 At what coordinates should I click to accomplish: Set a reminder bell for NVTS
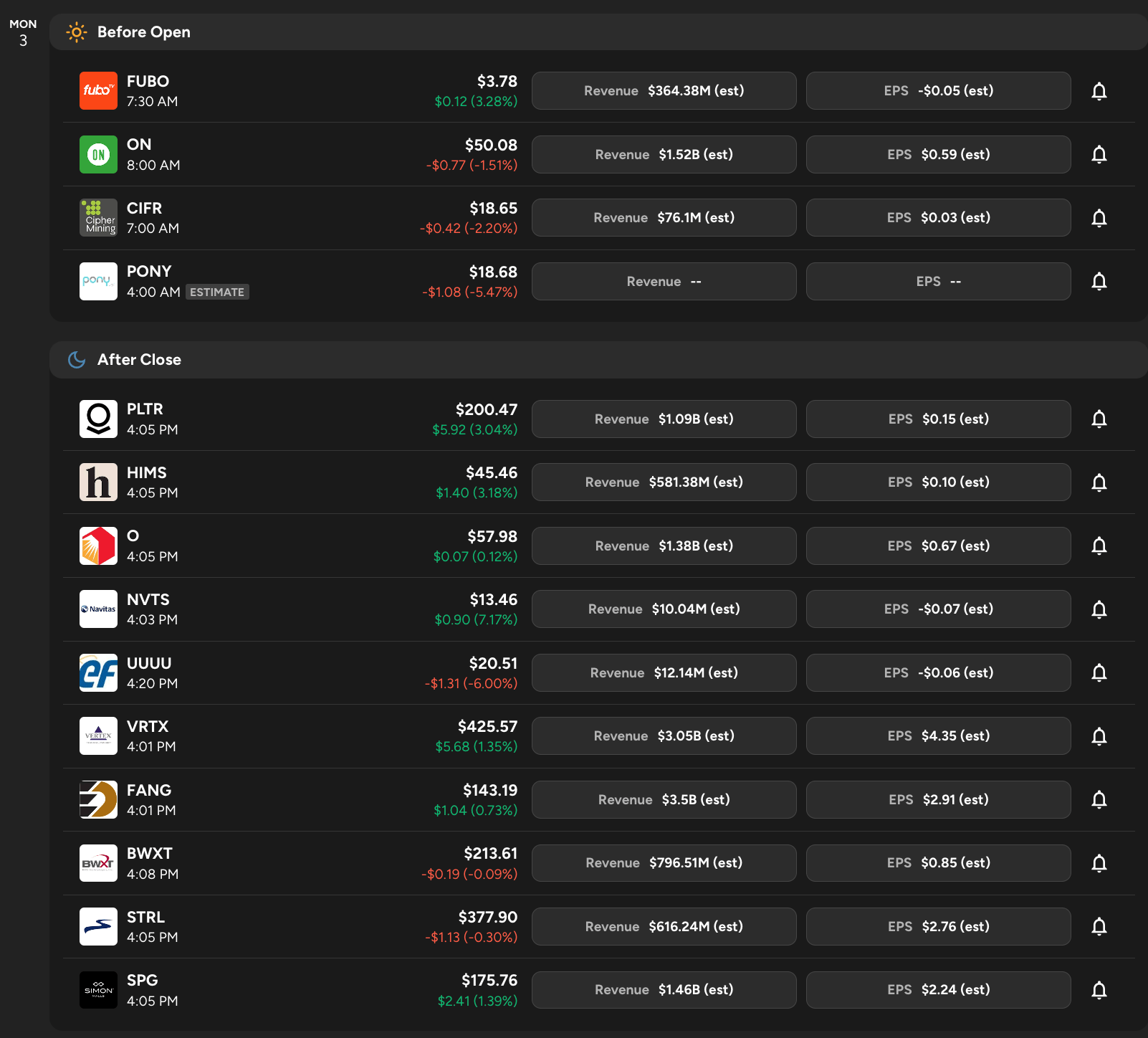[x=1099, y=609]
